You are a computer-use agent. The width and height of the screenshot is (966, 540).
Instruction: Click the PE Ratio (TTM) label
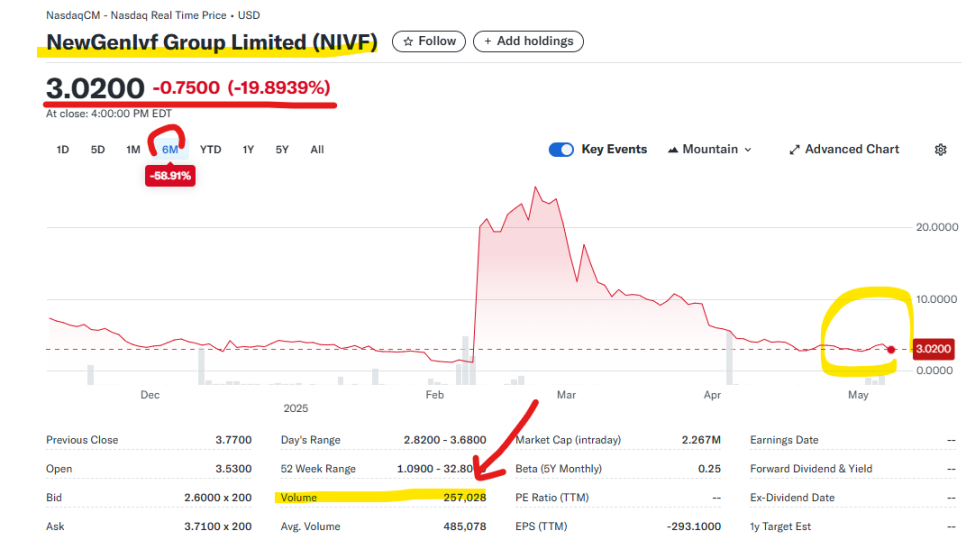[551, 498]
